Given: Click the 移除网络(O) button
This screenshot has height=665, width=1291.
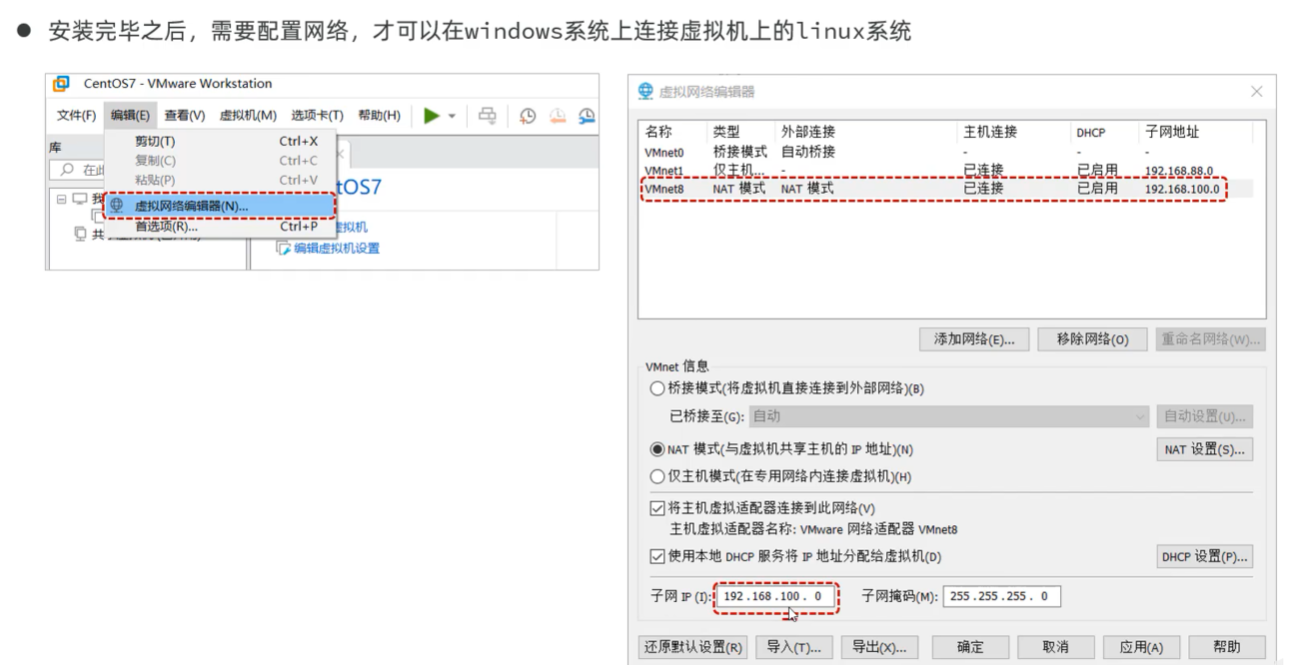Looking at the screenshot, I should 1092,339.
